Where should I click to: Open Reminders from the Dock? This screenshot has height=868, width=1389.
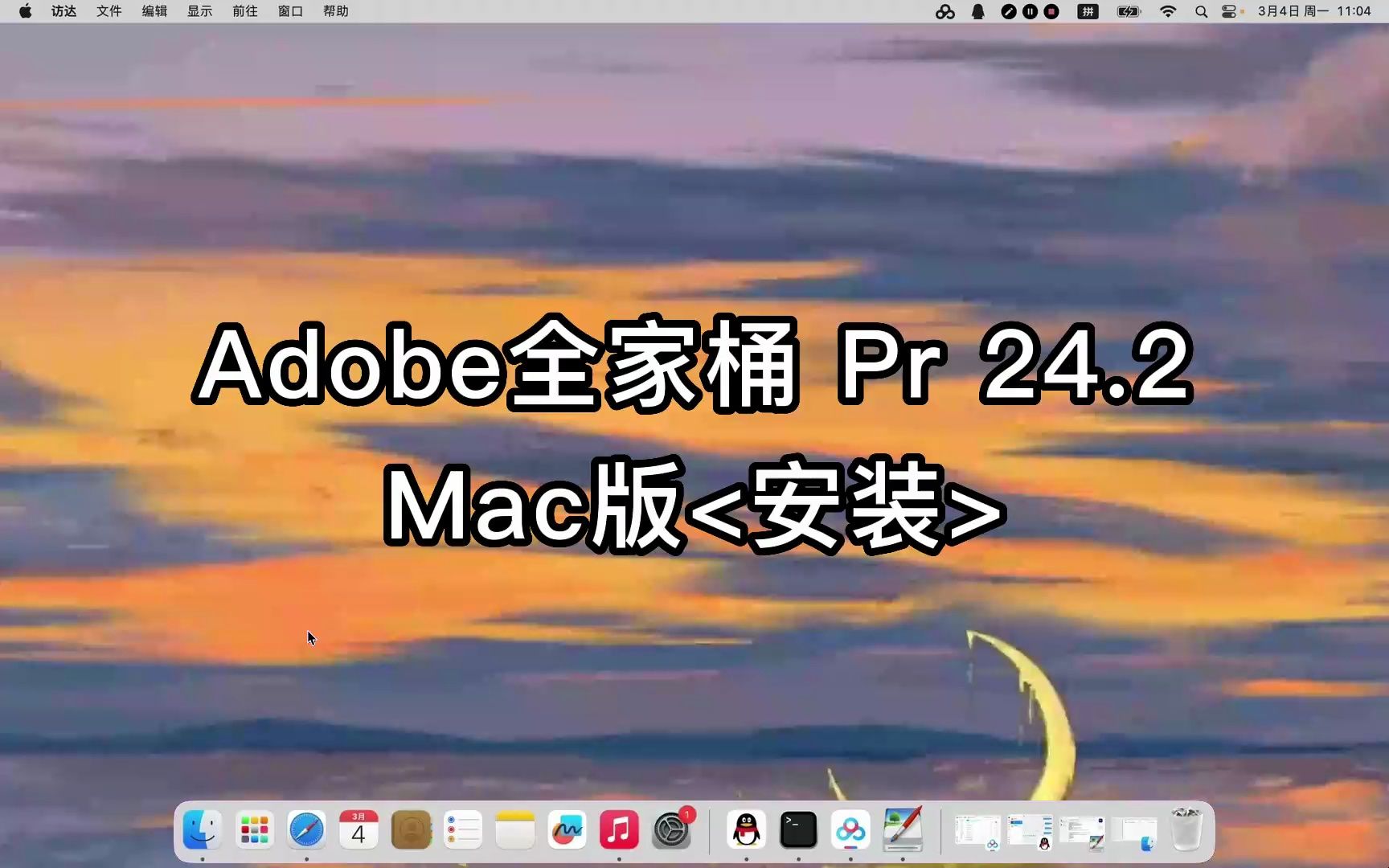coord(463,829)
